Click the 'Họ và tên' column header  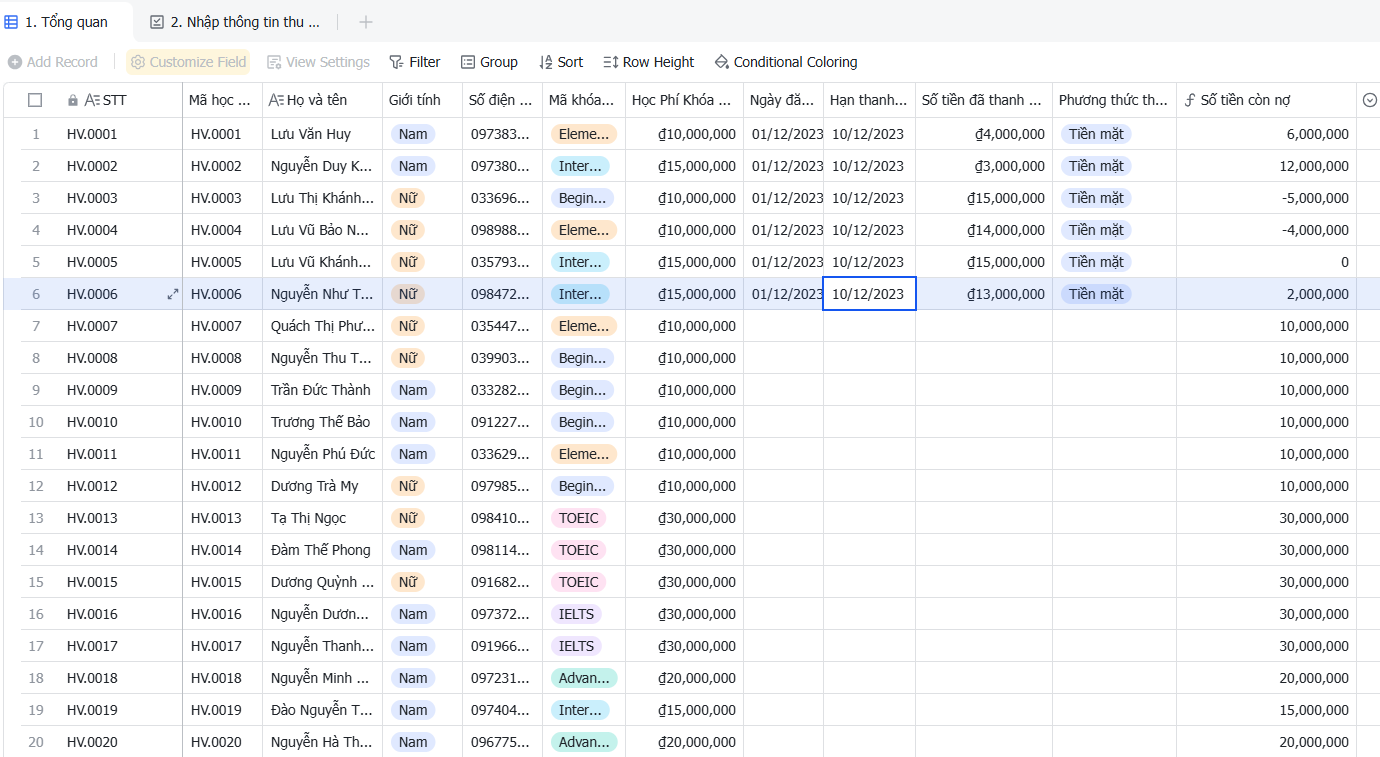(x=322, y=100)
